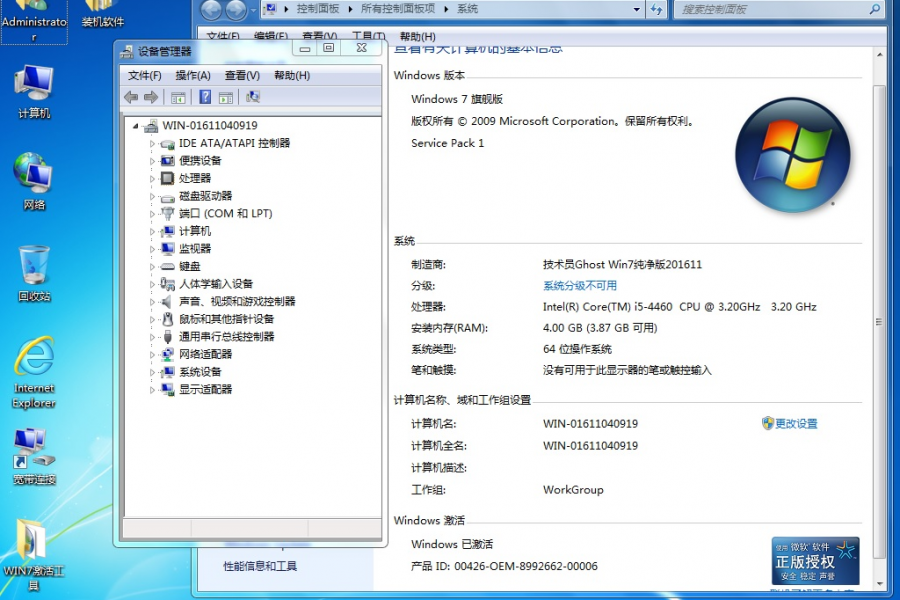The width and height of the screenshot is (900, 600).
Task: Click the properties pane toolbar icon
Action: (x=226, y=98)
